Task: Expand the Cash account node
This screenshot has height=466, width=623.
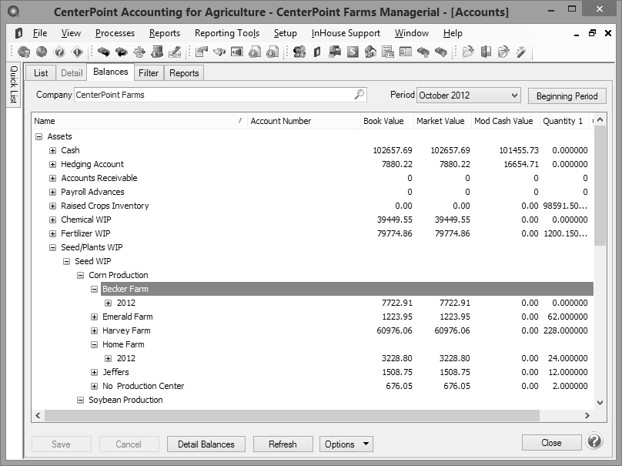Action: 52,151
